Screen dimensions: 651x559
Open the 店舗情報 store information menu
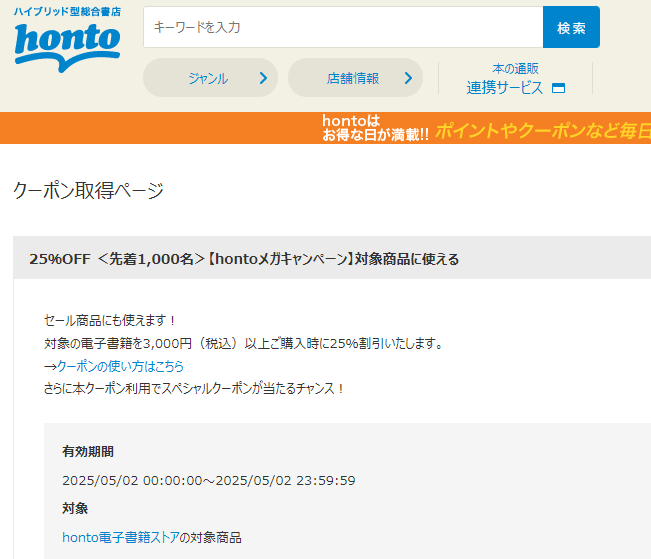(355, 78)
